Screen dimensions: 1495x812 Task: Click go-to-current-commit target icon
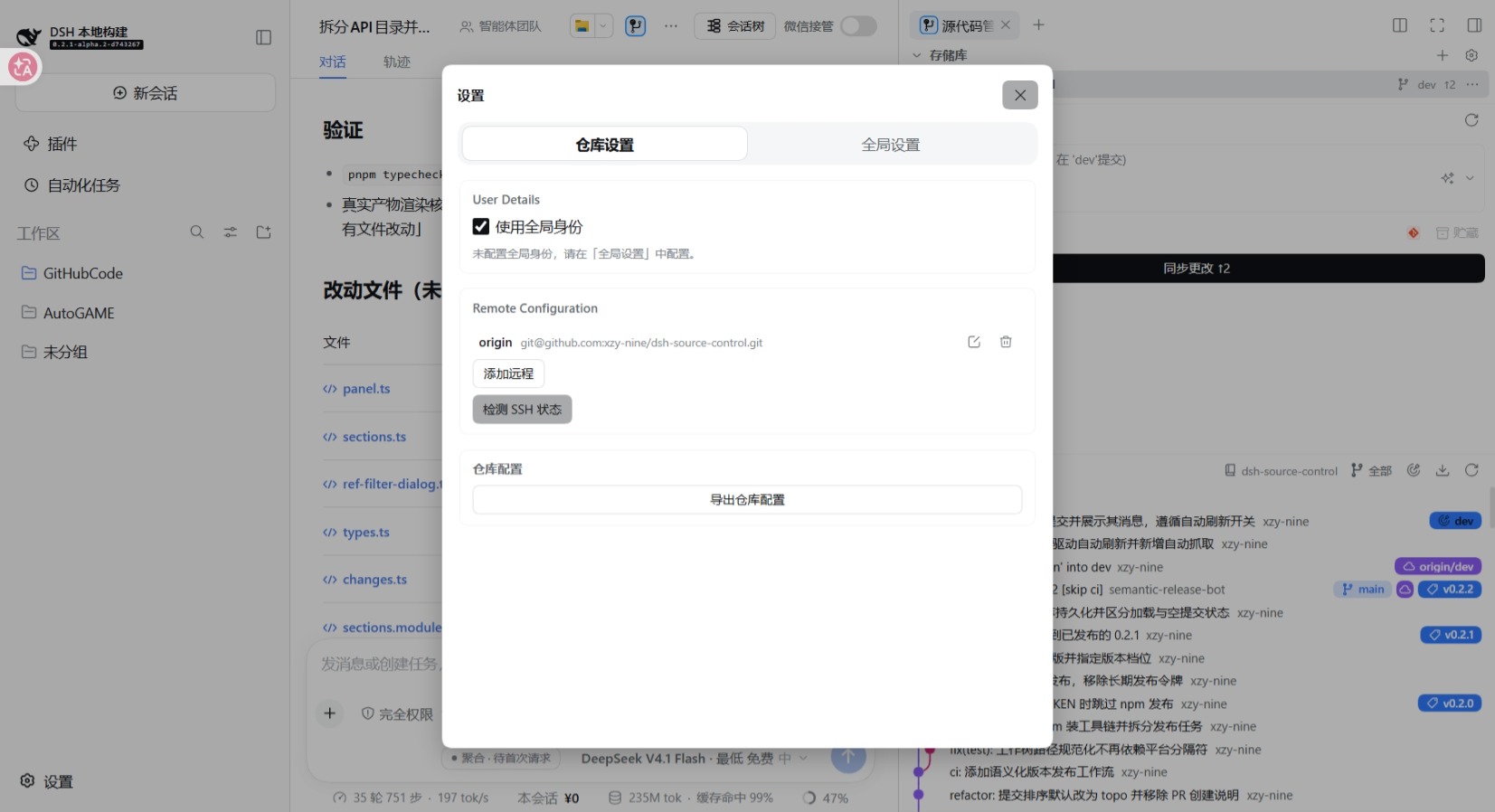pyautogui.click(x=1414, y=470)
